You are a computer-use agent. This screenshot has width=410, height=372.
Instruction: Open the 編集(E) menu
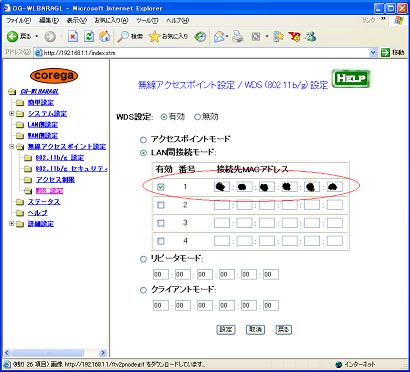coord(49,21)
